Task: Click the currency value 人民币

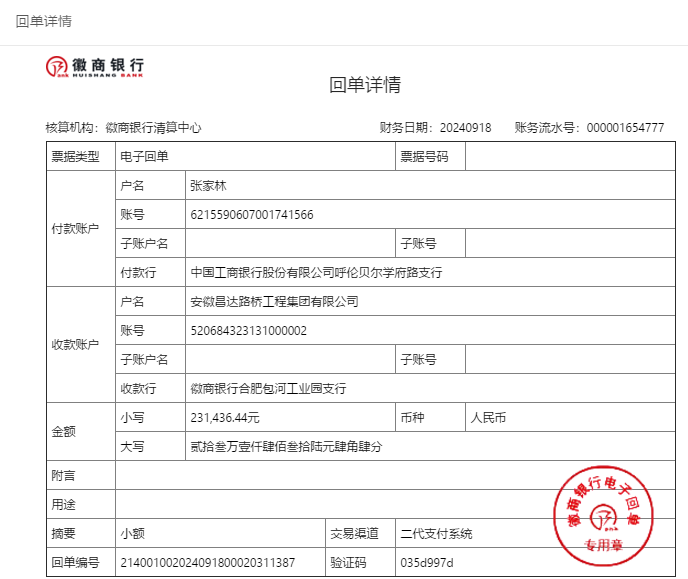Action: tap(489, 417)
